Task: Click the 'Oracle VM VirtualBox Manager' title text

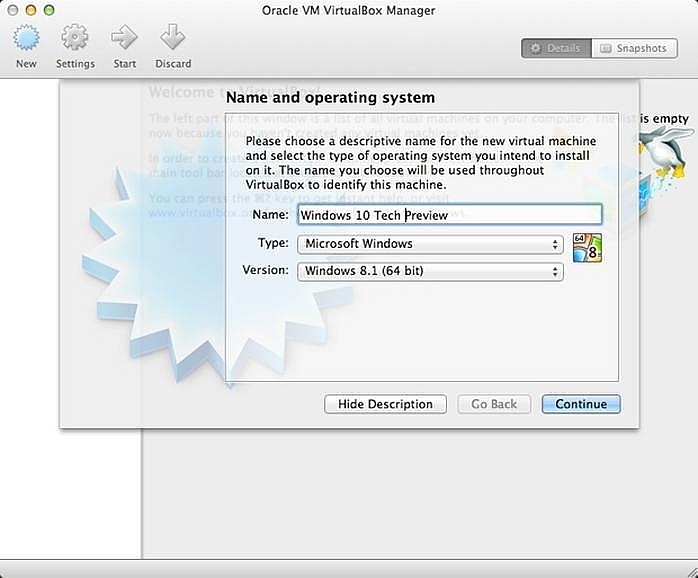Action: (349, 10)
